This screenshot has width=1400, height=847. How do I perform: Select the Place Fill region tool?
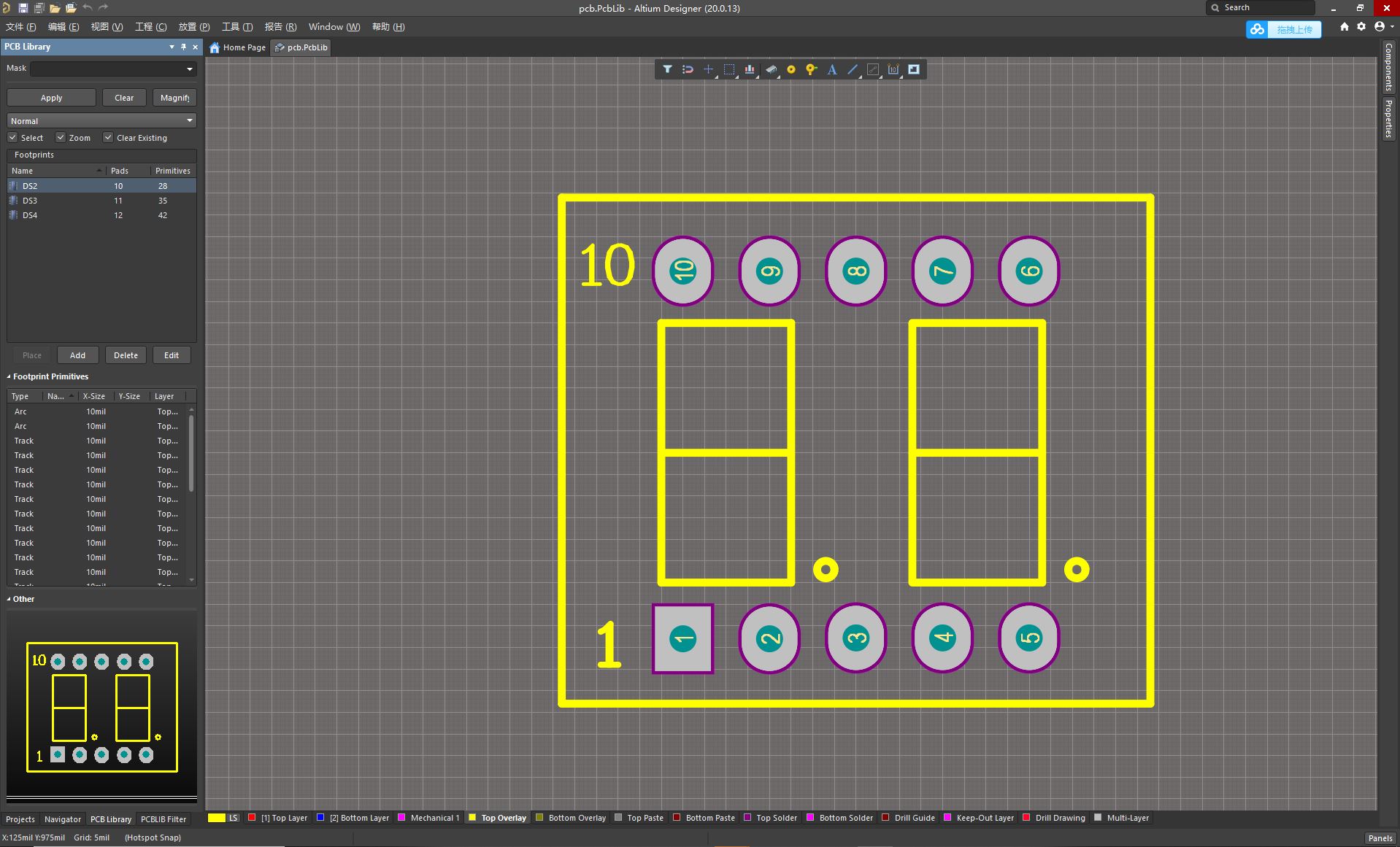coord(913,69)
